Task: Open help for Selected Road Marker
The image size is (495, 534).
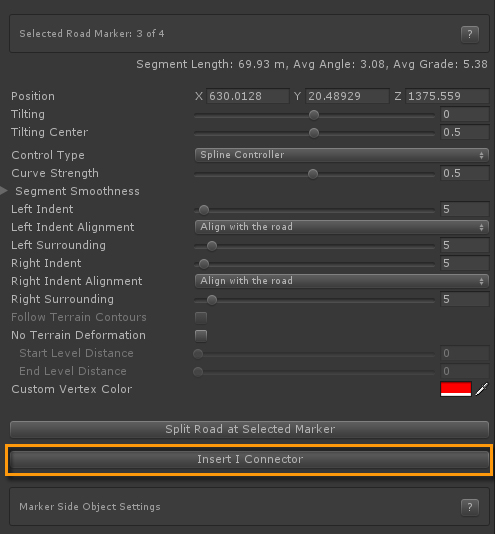Action: coord(470,34)
